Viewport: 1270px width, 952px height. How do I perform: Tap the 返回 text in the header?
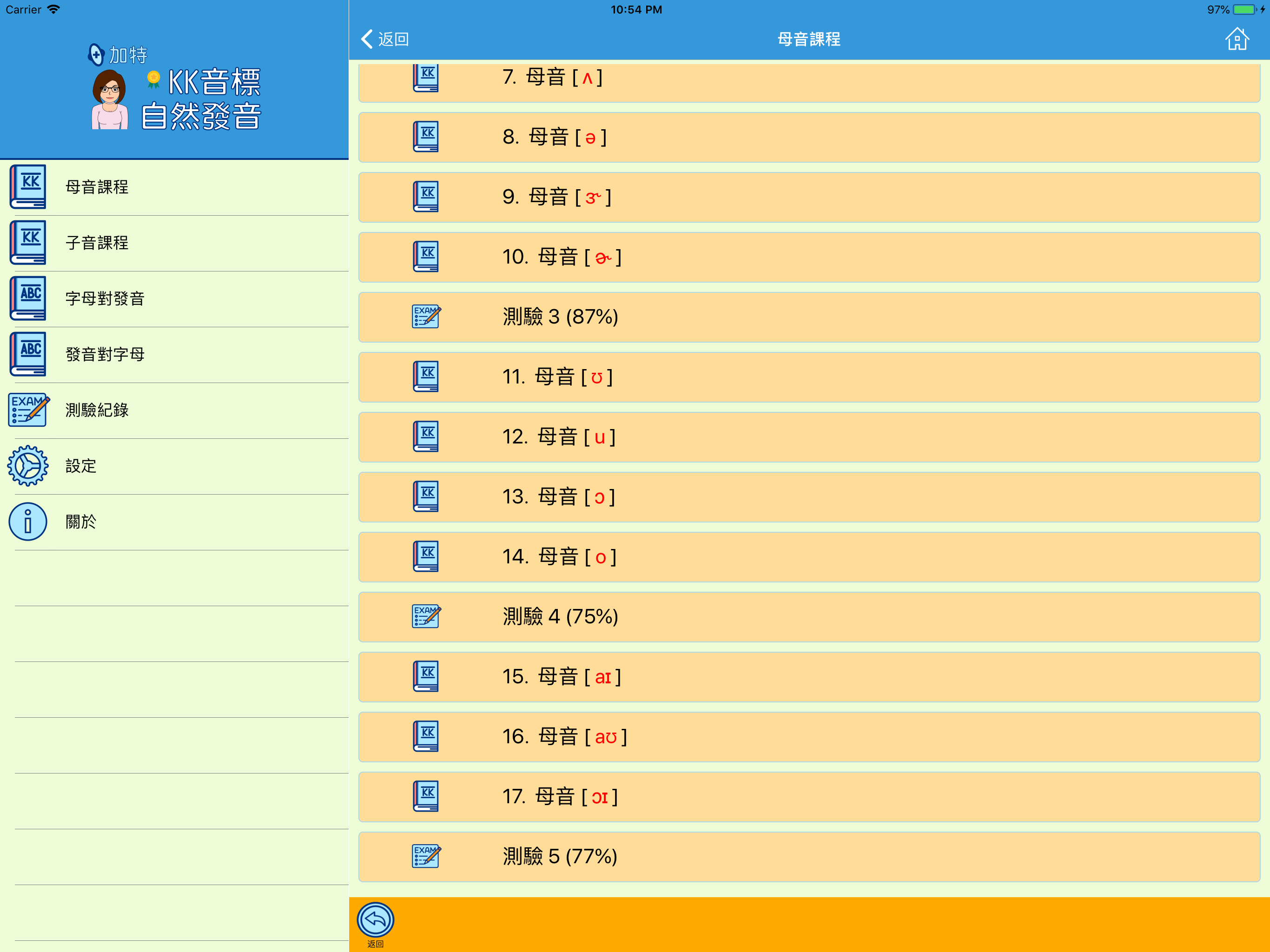tap(393, 39)
